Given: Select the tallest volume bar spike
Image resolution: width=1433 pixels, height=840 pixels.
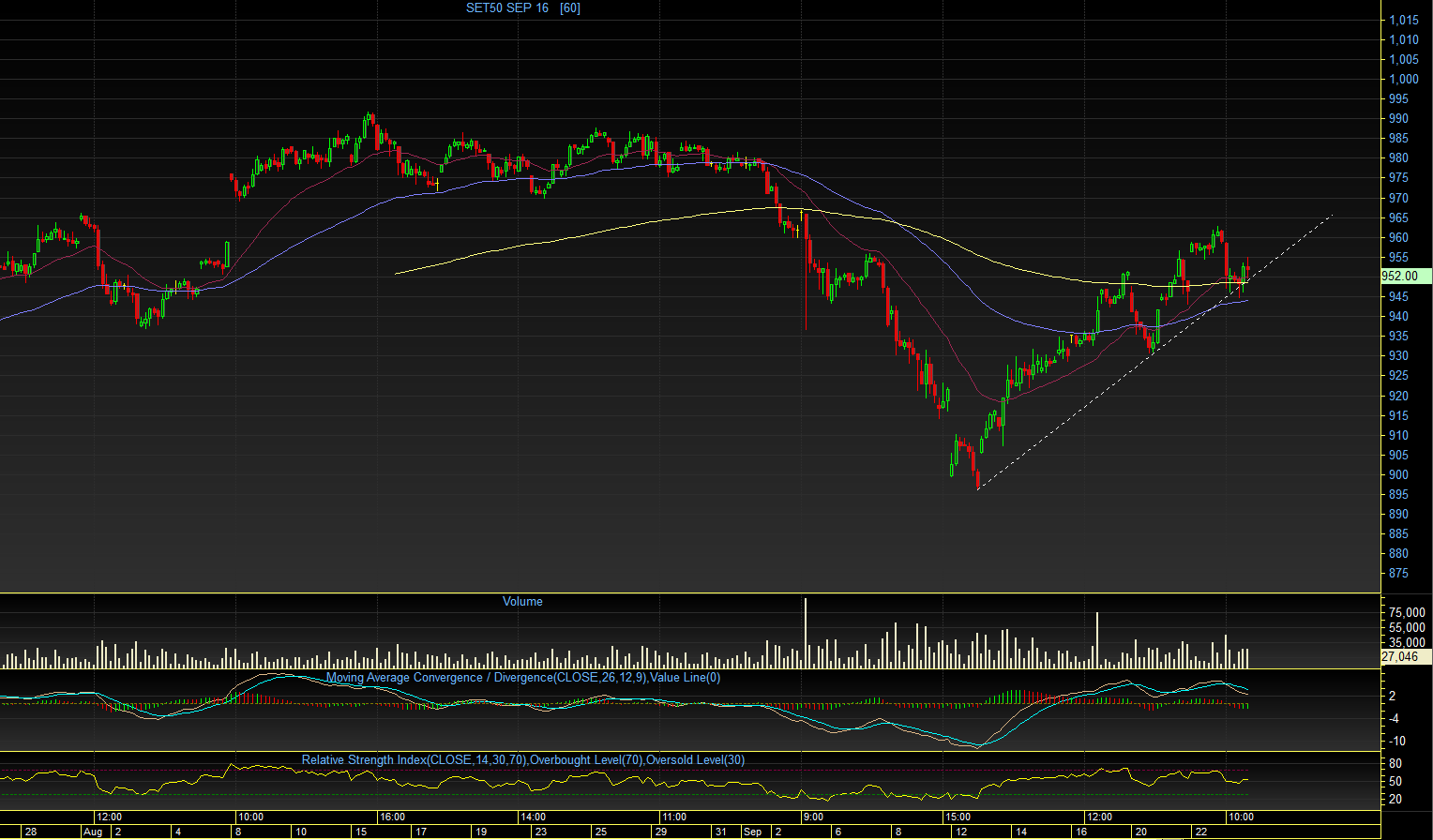Looking at the screenshot, I should click(x=806, y=632).
